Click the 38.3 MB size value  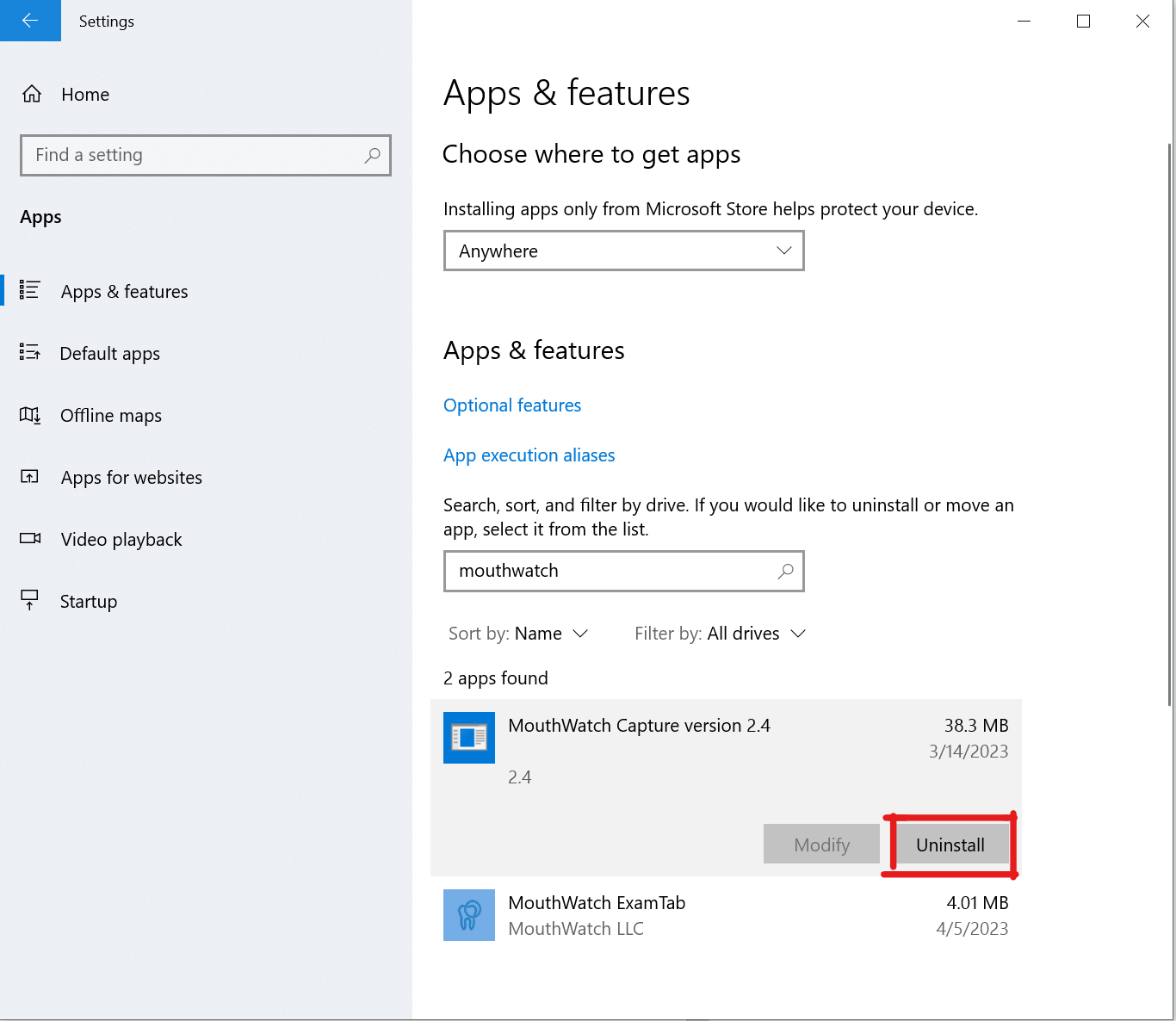pyautogui.click(x=976, y=726)
